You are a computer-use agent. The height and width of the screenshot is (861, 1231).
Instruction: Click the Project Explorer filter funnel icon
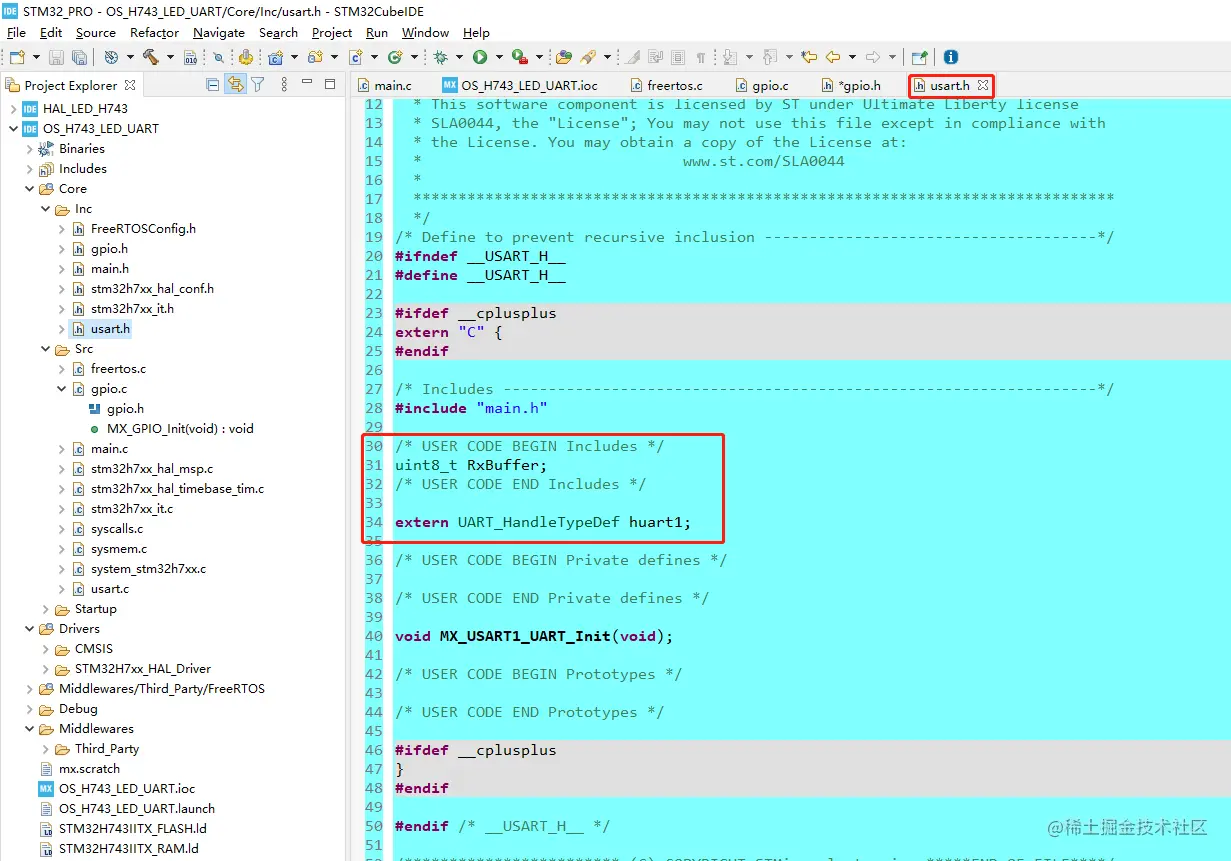pyautogui.click(x=257, y=84)
